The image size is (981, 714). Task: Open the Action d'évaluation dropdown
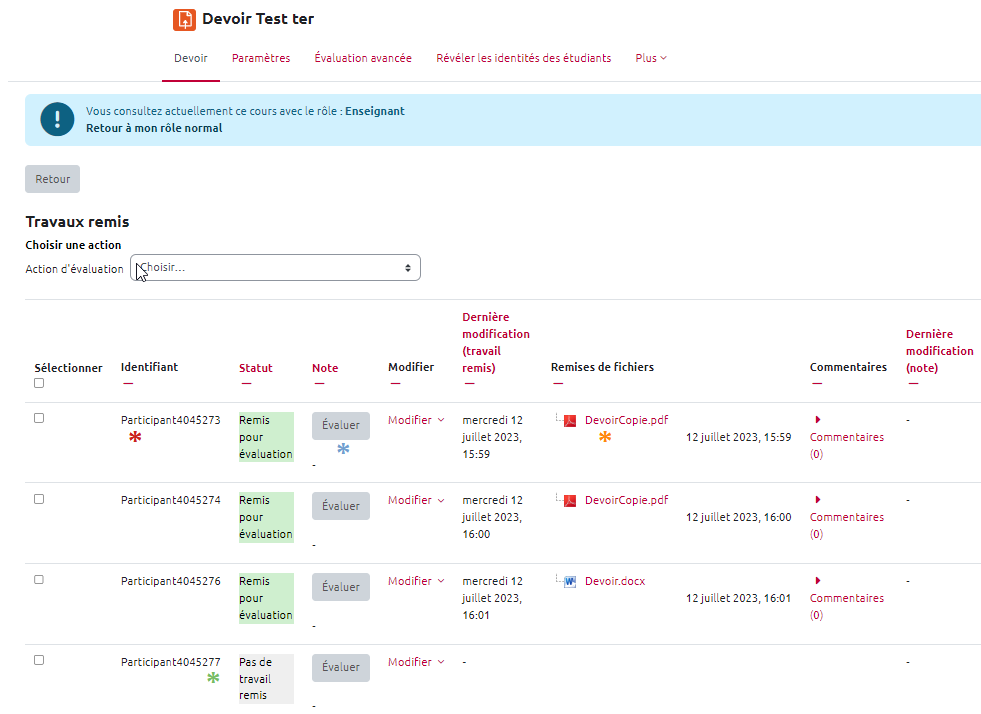pyautogui.click(x=276, y=268)
